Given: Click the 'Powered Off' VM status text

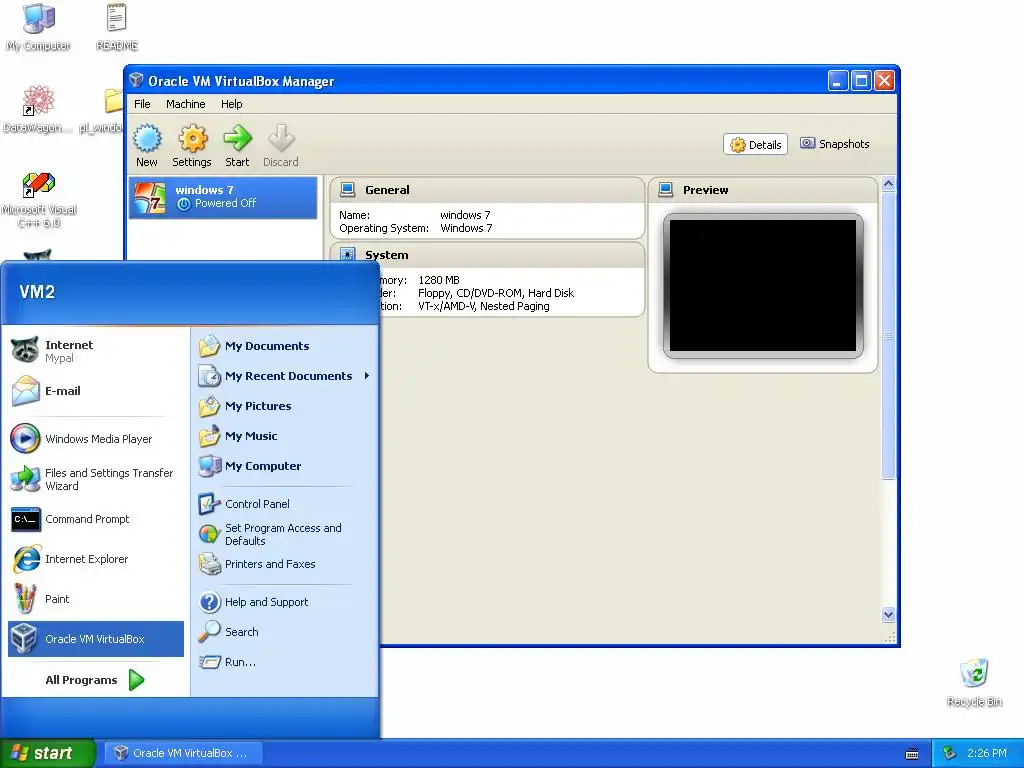Looking at the screenshot, I should tap(225, 203).
